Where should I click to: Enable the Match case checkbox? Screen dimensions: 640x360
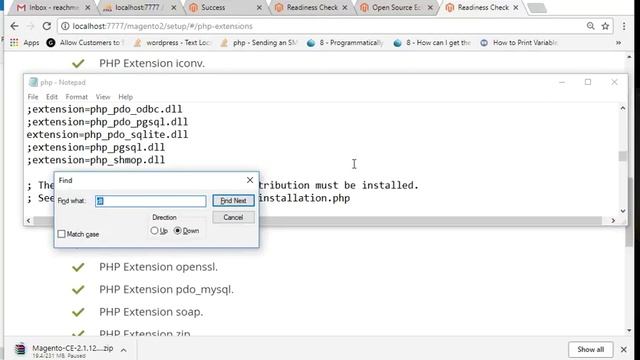[62, 234]
